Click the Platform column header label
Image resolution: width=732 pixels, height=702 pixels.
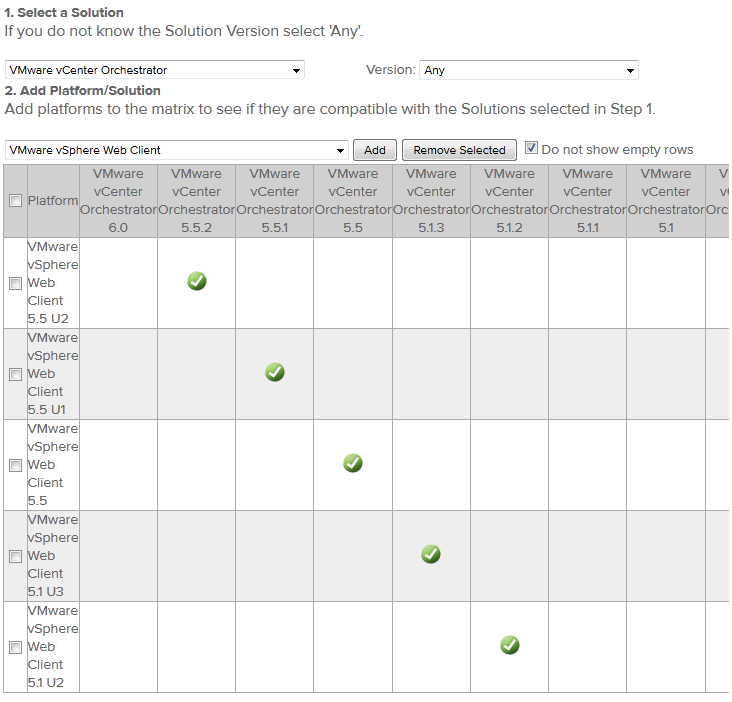(x=53, y=201)
